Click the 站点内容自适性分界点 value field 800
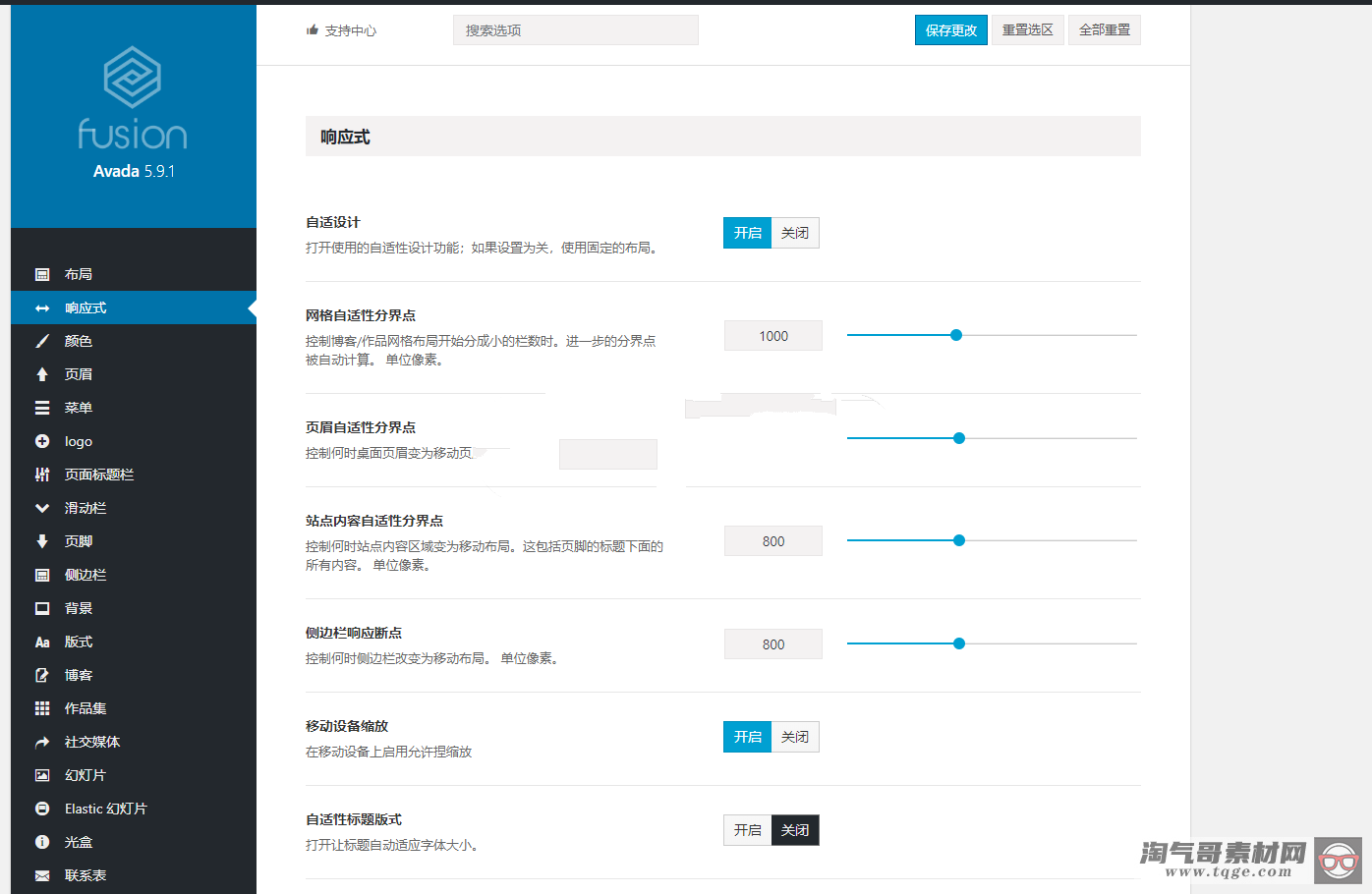The height and width of the screenshot is (894, 1372). click(773, 541)
